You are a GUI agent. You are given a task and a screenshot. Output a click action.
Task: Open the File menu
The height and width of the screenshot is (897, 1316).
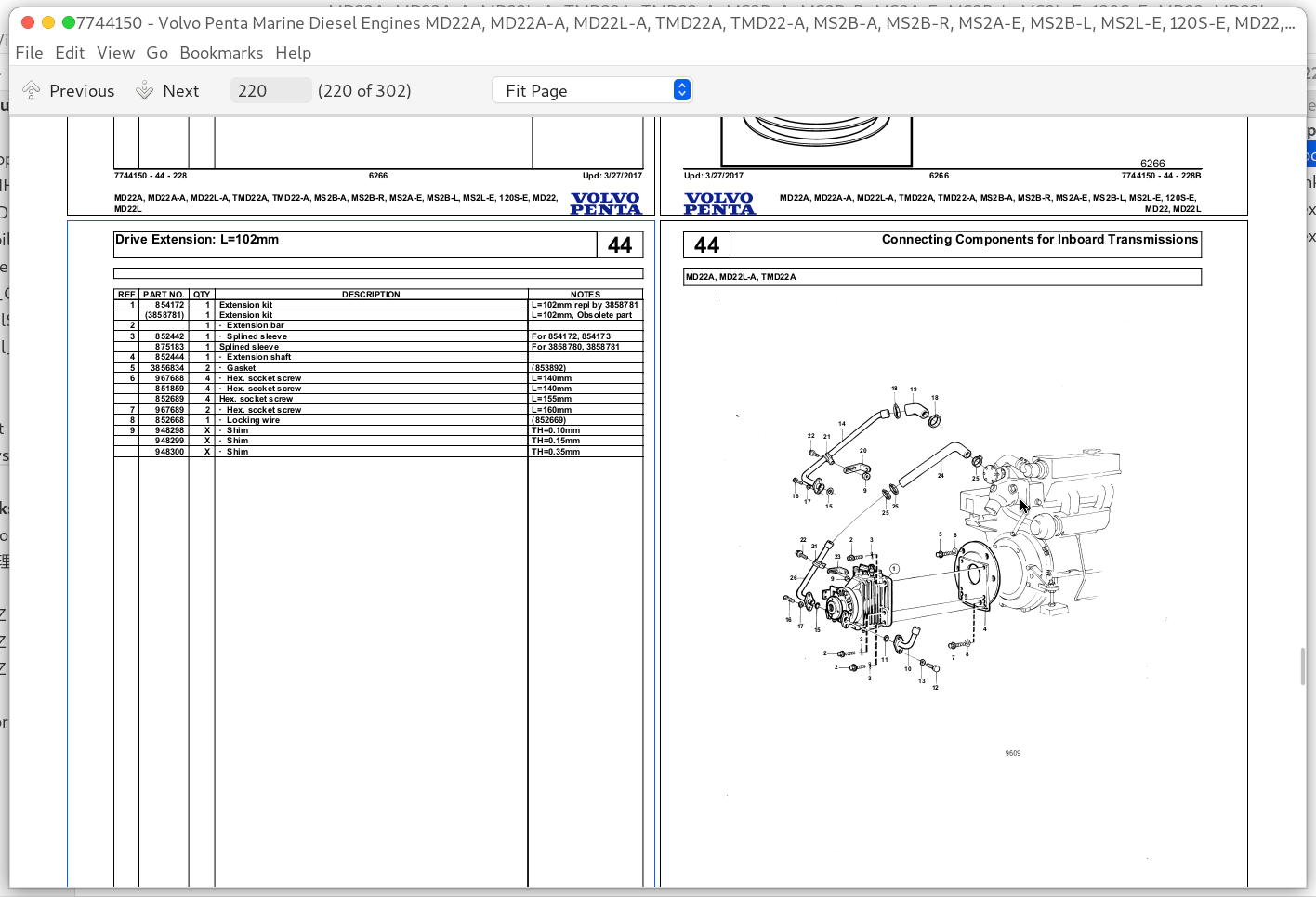coord(30,53)
